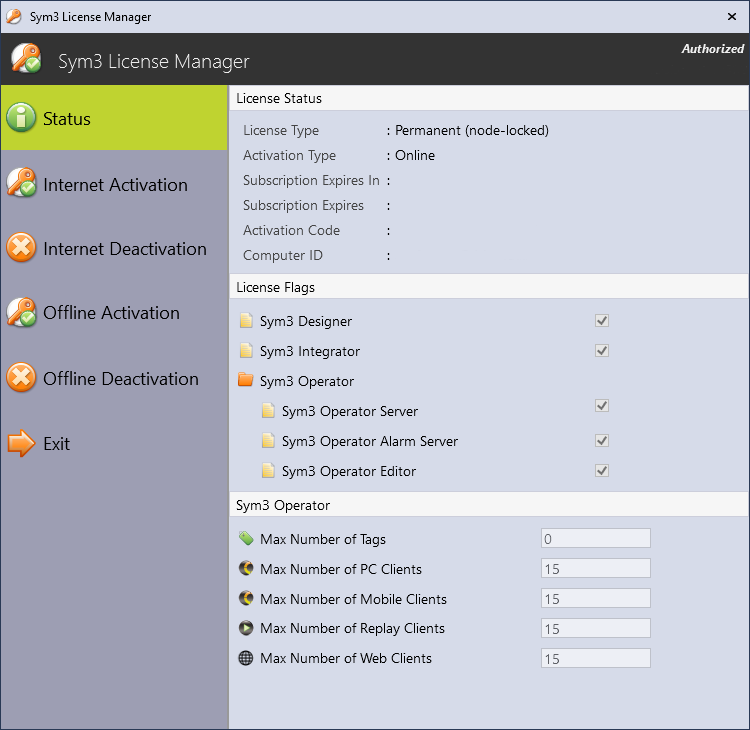This screenshot has height=730, width=750.
Task: Click the Max Number of Mobile Clients label
Action: 353,599
